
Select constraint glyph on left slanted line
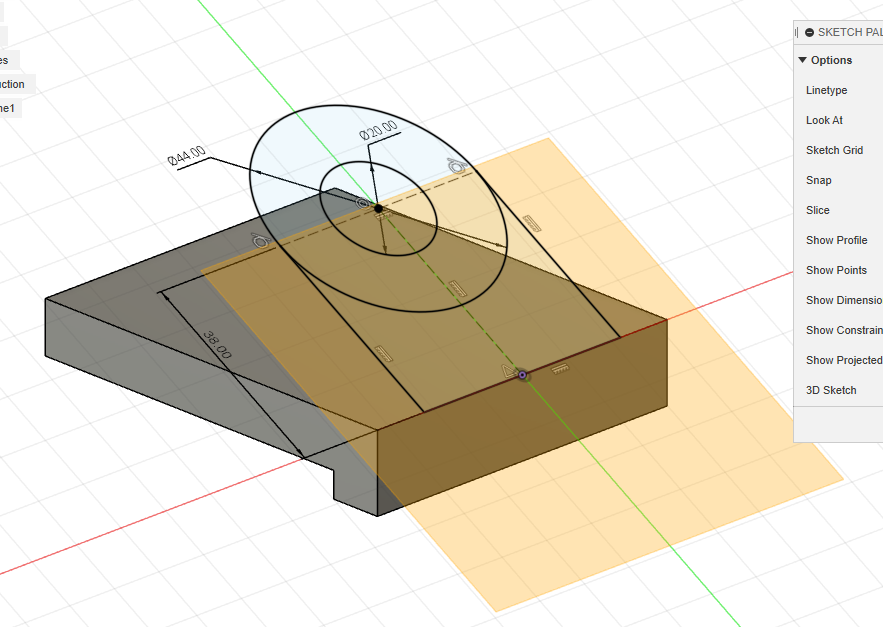(381, 351)
